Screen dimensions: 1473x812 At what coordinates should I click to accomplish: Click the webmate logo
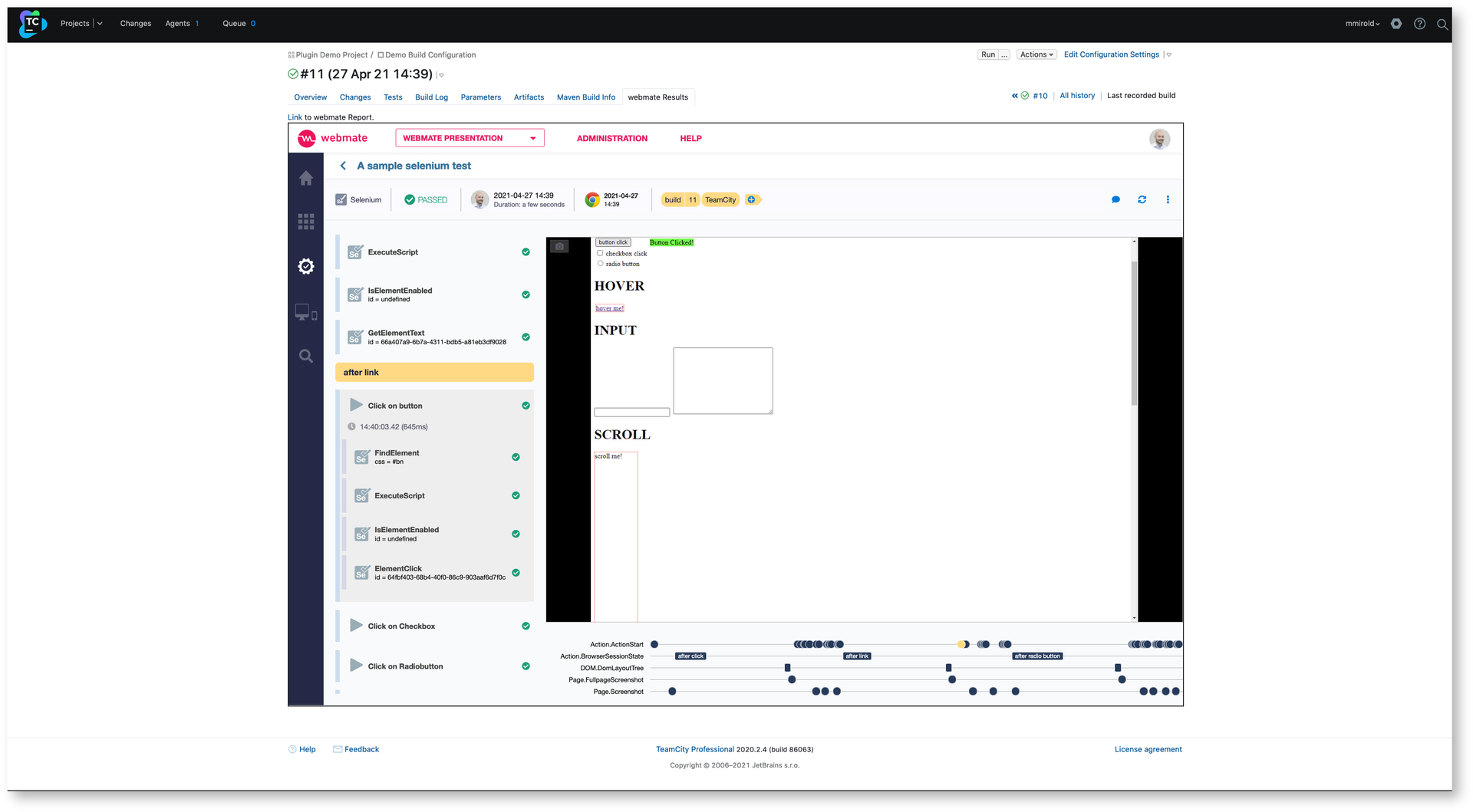click(x=333, y=138)
